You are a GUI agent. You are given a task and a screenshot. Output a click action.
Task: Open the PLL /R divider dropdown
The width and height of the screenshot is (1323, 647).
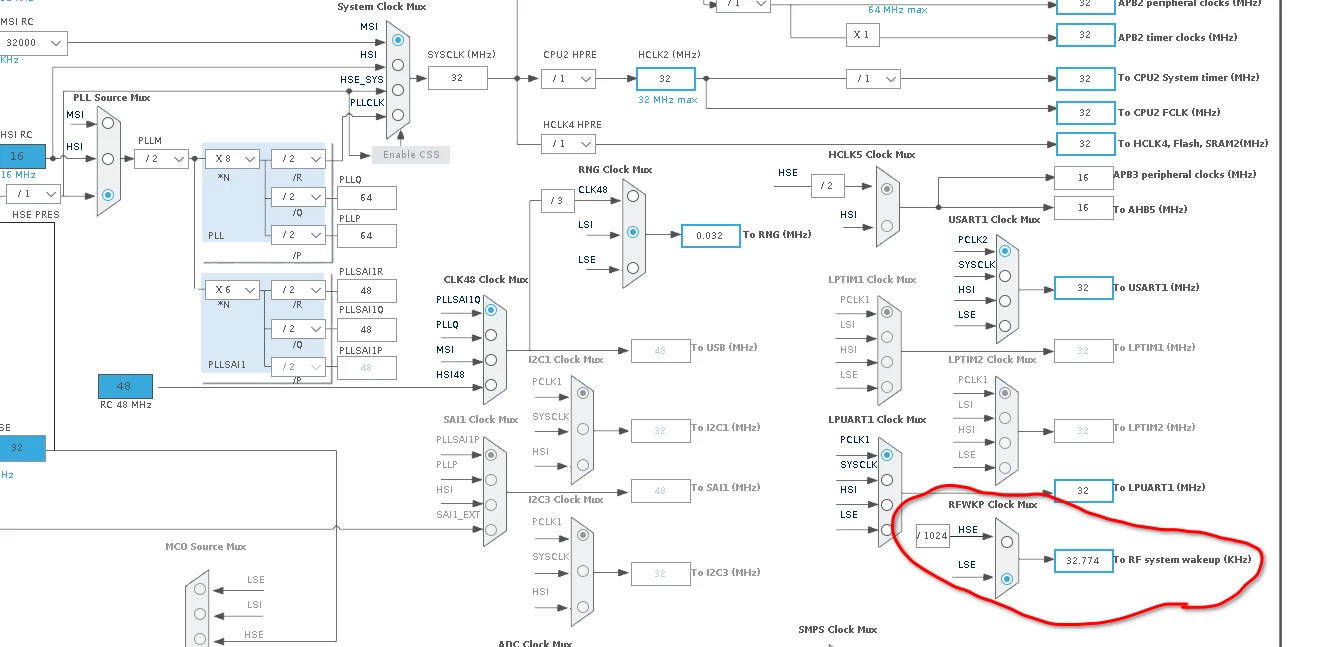299,158
